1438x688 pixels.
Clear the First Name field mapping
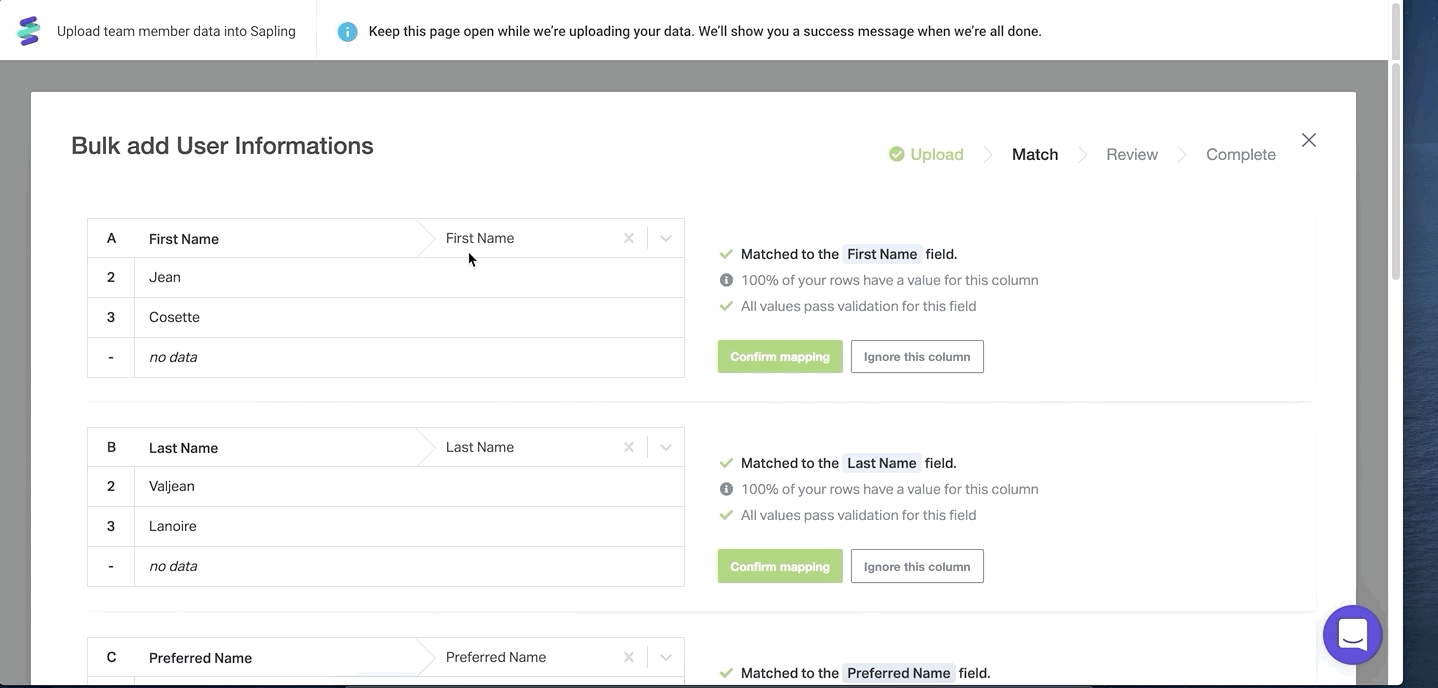click(x=629, y=238)
